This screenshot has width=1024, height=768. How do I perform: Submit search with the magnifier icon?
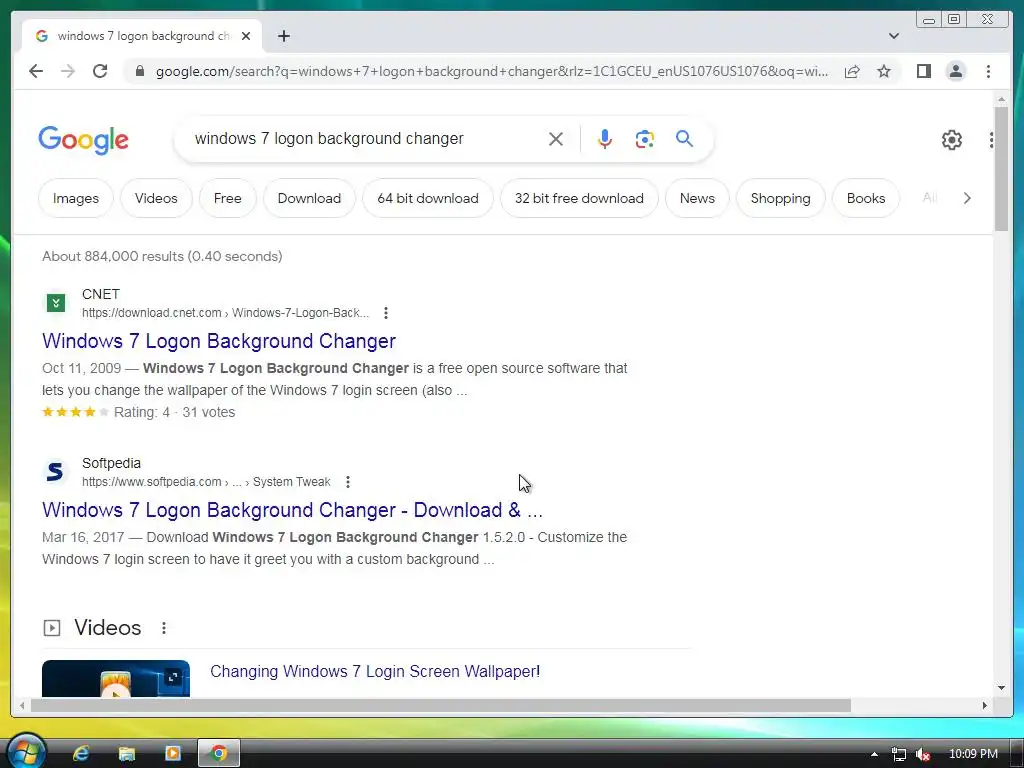point(684,139)
